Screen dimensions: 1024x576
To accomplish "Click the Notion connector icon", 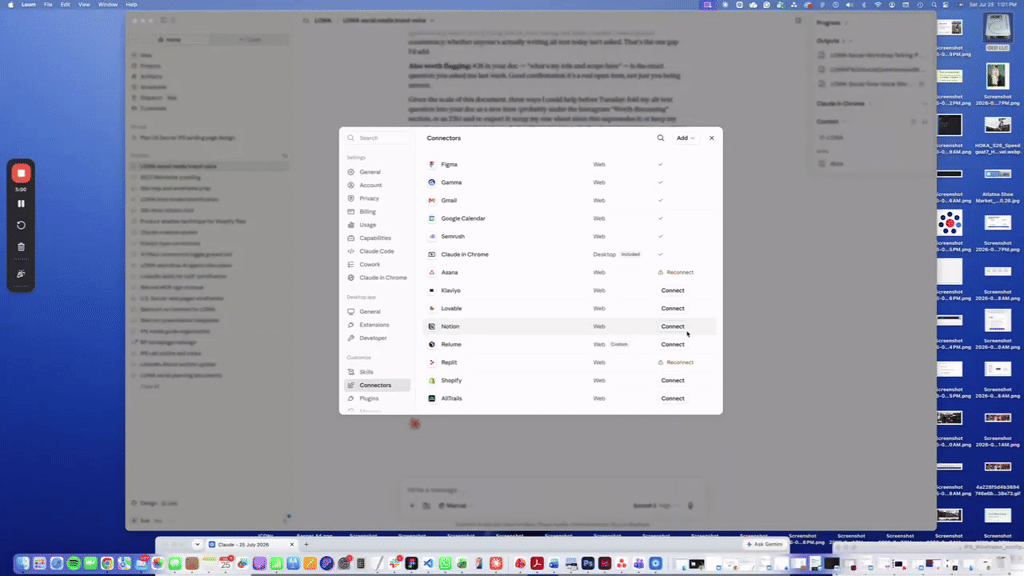I will point(432,326).
